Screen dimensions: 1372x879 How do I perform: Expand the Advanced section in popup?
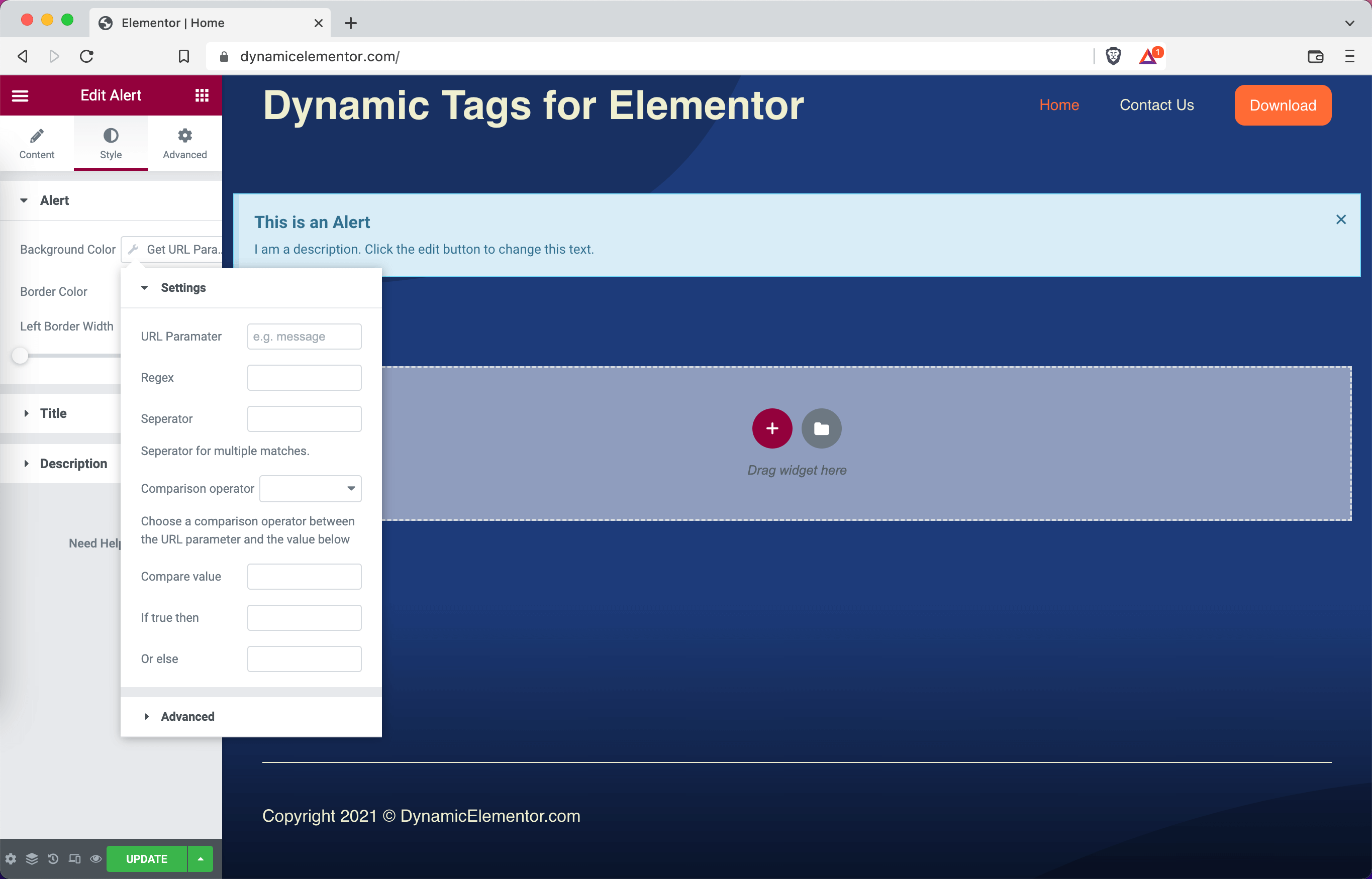coord(251,717)
